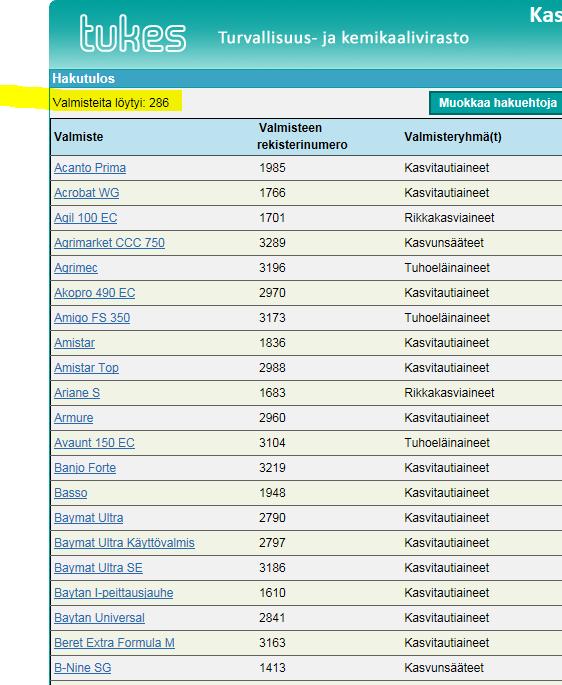
Task: Click register number 2841 cell
Action: tap(272, 618)
